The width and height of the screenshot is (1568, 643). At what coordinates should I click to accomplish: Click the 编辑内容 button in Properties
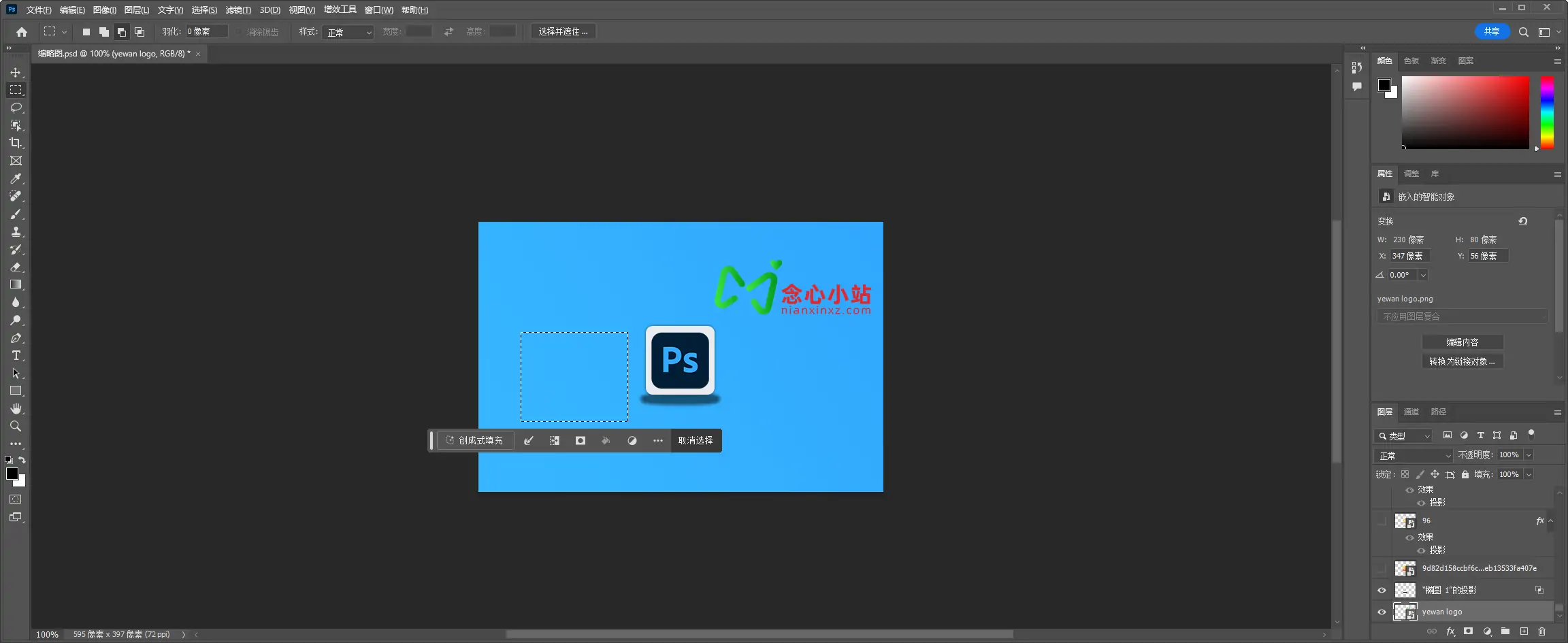1463,342
